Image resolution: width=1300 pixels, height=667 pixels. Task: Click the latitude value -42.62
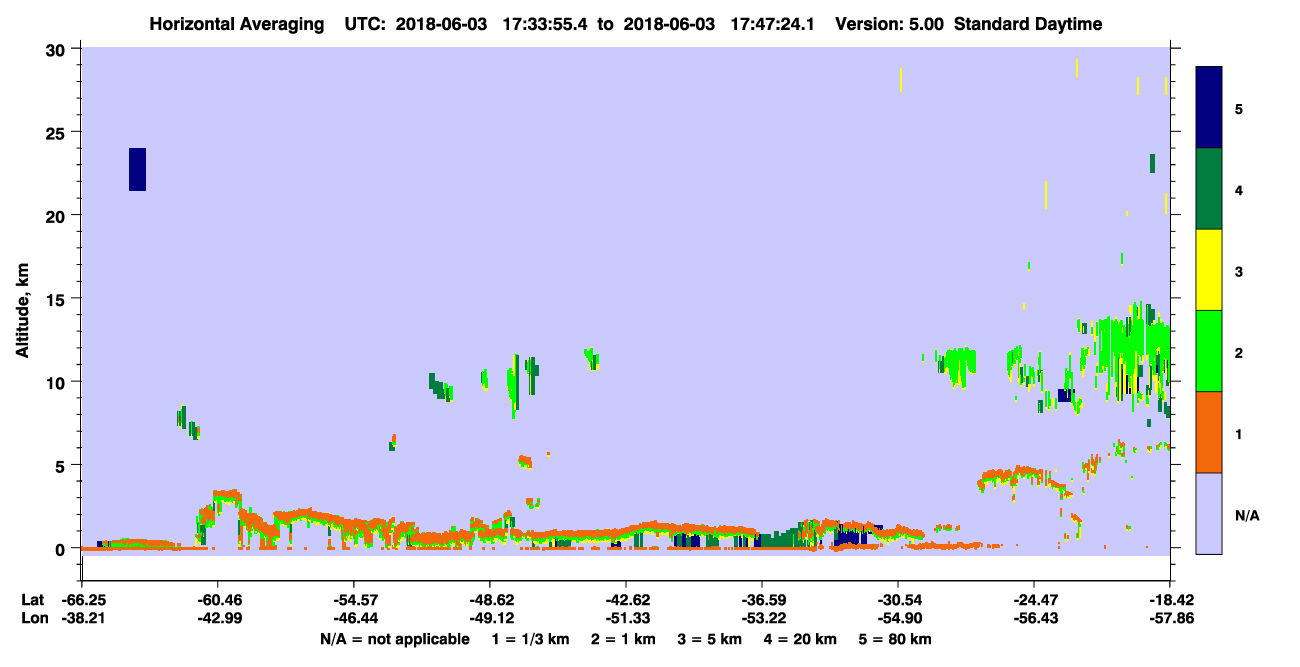point(626,600)
